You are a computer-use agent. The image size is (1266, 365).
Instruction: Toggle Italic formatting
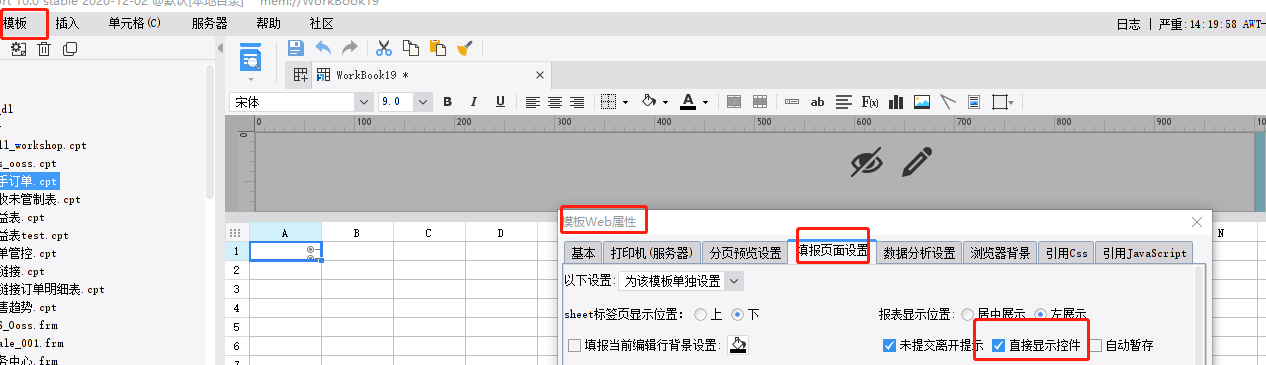pos(474,102)
